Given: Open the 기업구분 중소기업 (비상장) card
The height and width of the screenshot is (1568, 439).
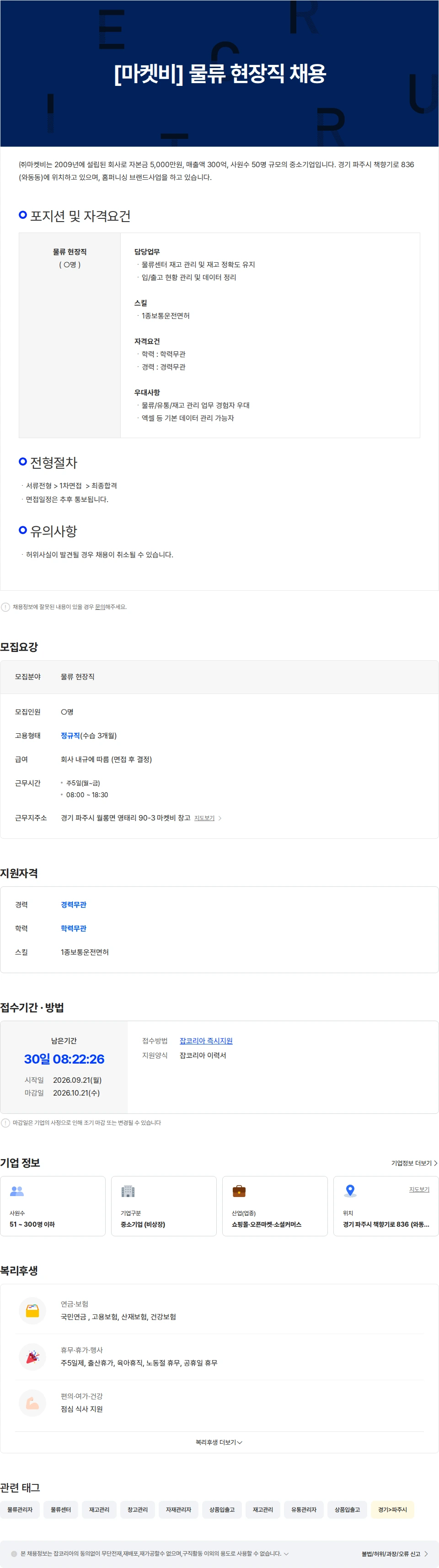Looking at the screenshot, I should 164,1206.
